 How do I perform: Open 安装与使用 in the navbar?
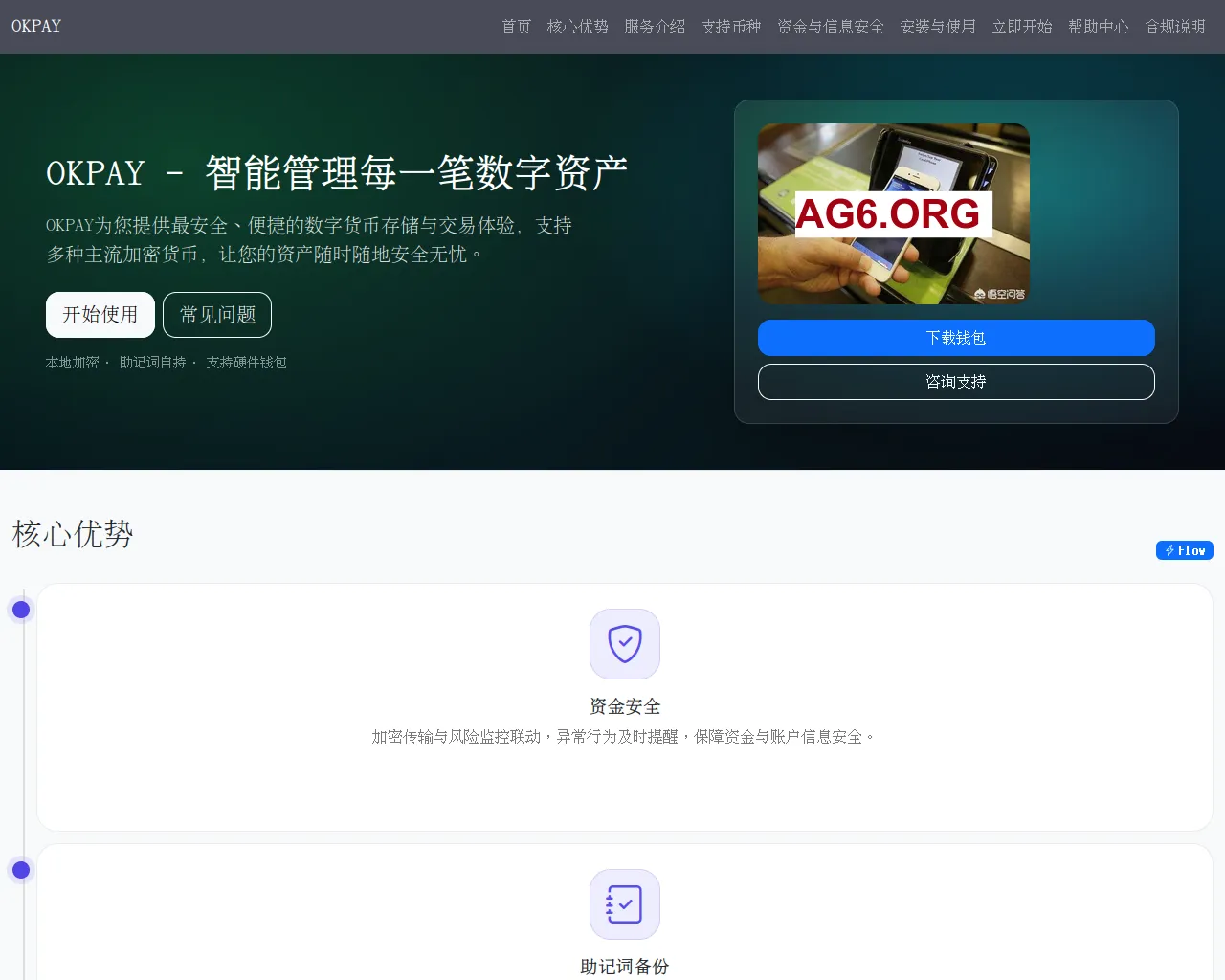point(938,27)
